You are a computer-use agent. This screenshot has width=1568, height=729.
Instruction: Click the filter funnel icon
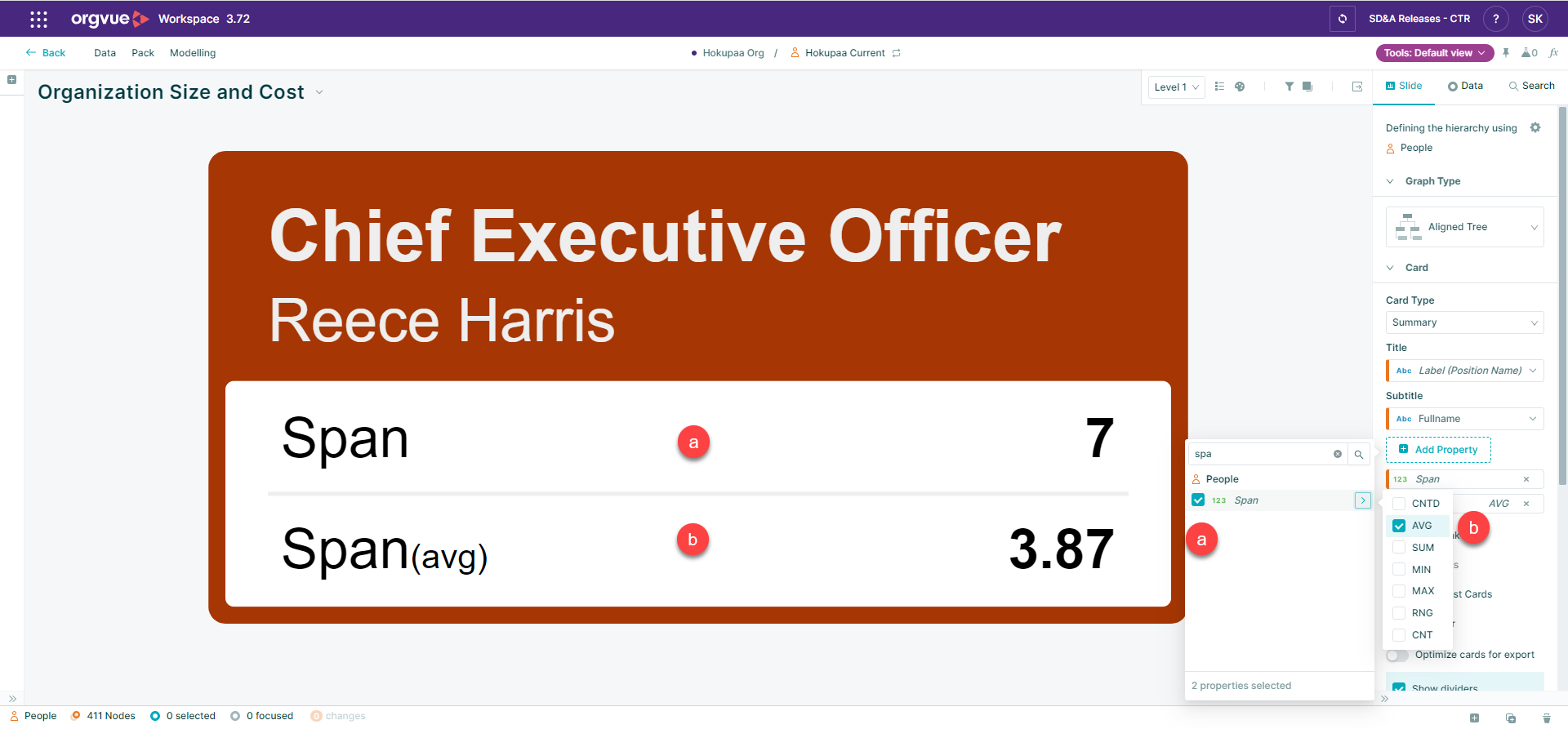1289,87
